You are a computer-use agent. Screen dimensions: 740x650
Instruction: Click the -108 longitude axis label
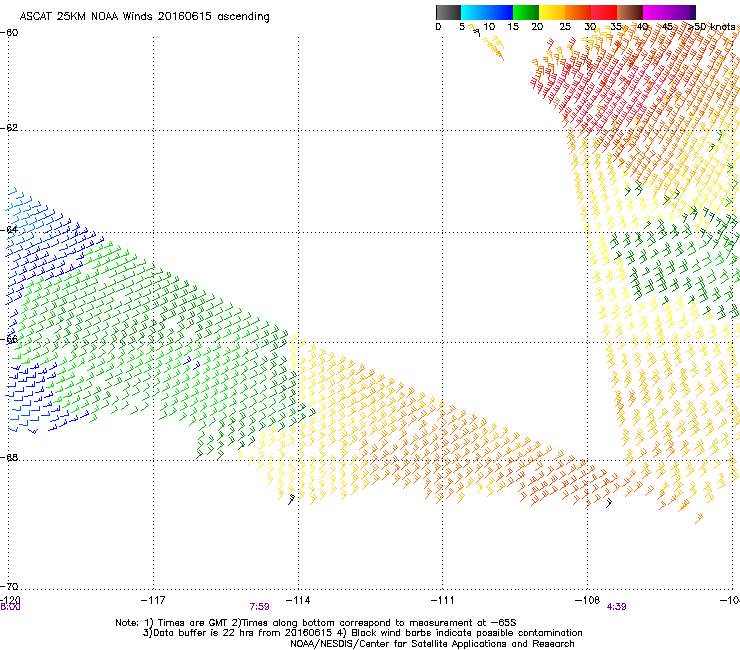click(x=588, y=600)
